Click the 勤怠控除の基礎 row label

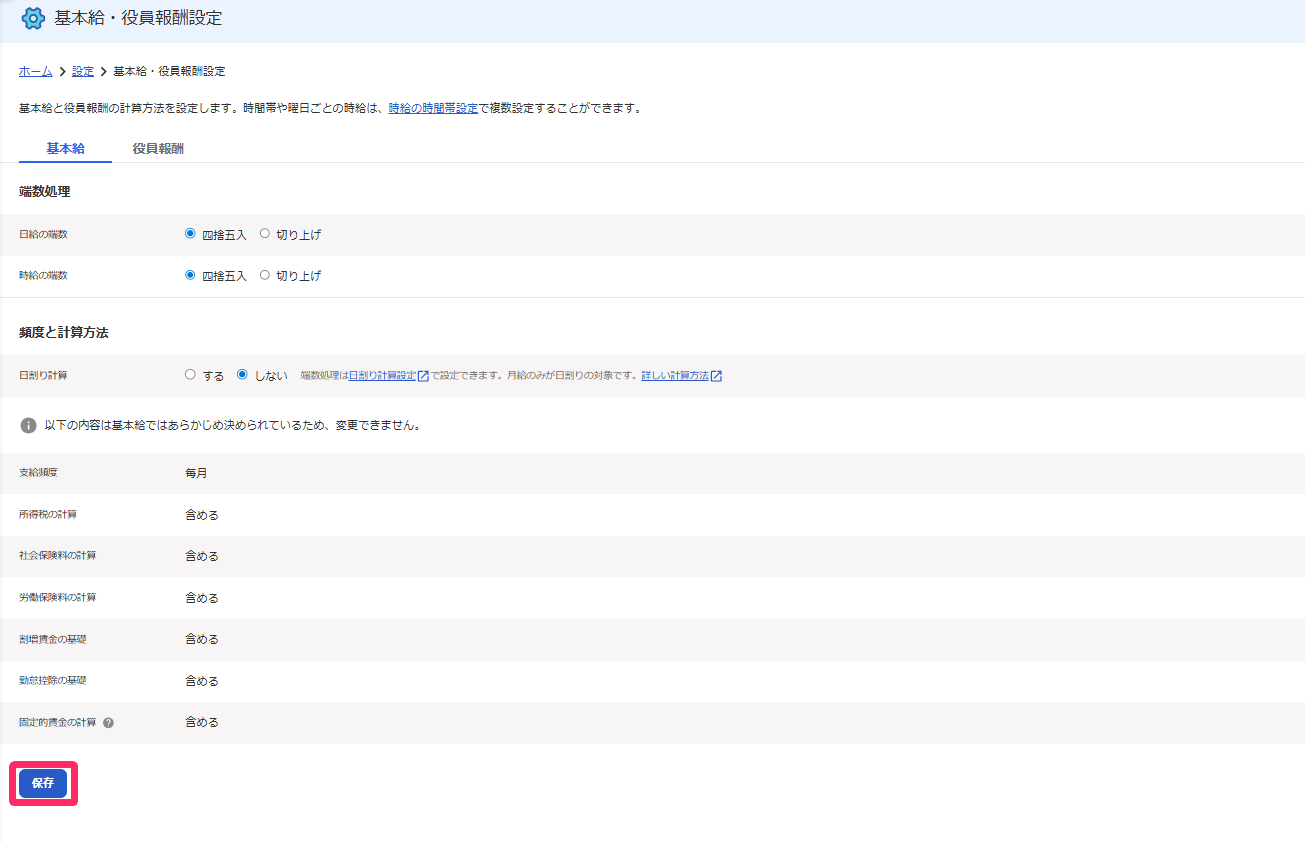(53, 681)
